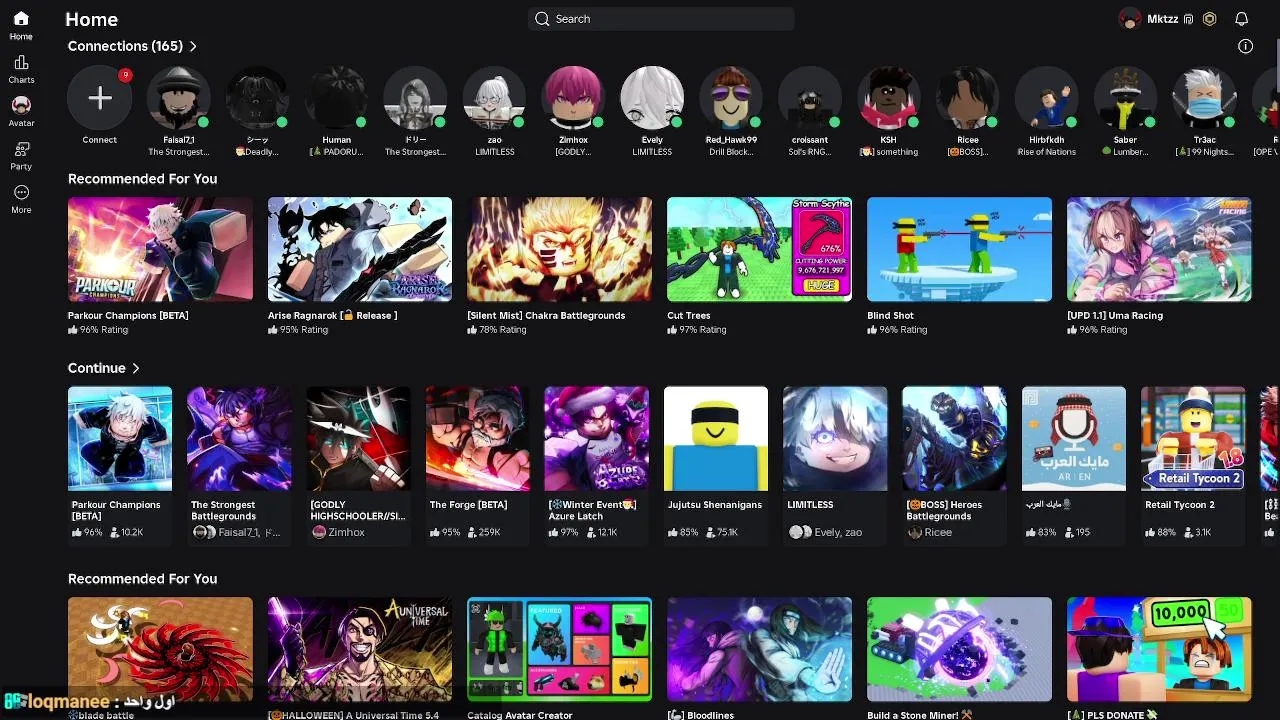Click the Blind Shot title text
The height and width of the screenshot is (720, 1280).
(891, 315)
